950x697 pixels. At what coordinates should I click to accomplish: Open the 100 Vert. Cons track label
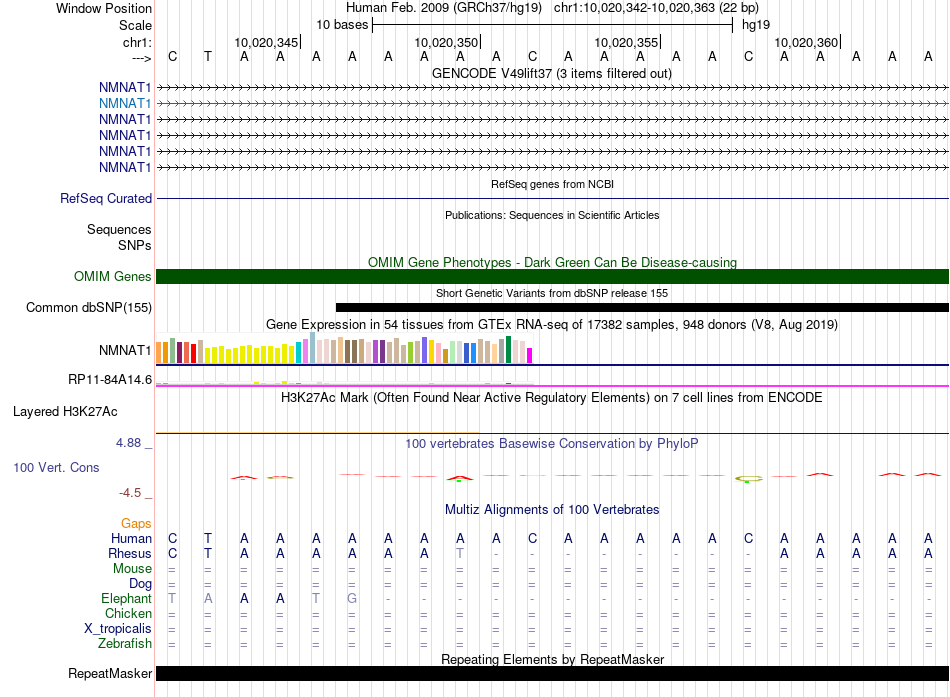pyautogui.click(x=56, y=467)
